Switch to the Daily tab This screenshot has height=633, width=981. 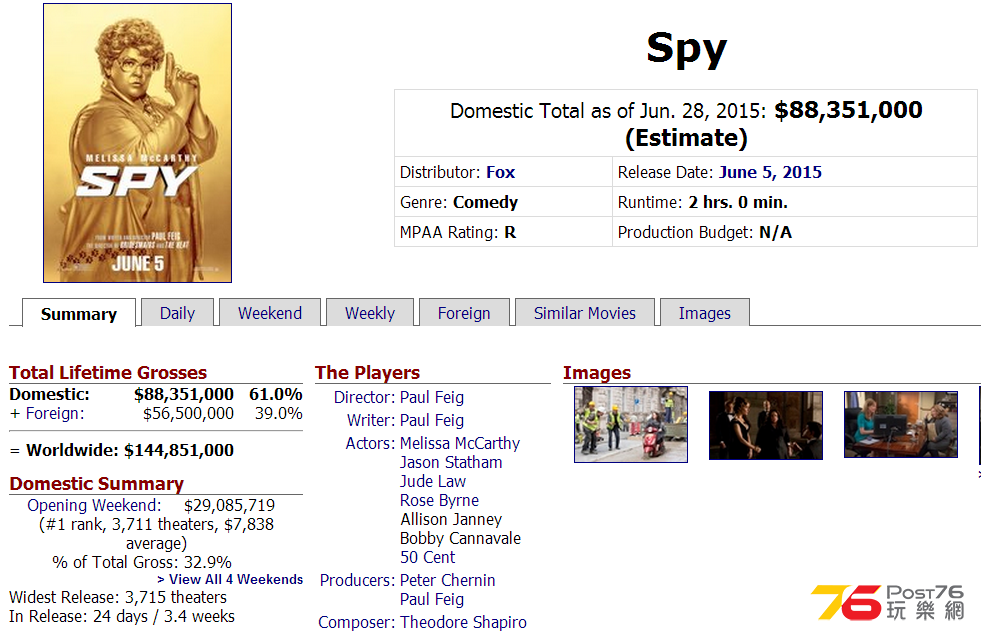(178, 313)
